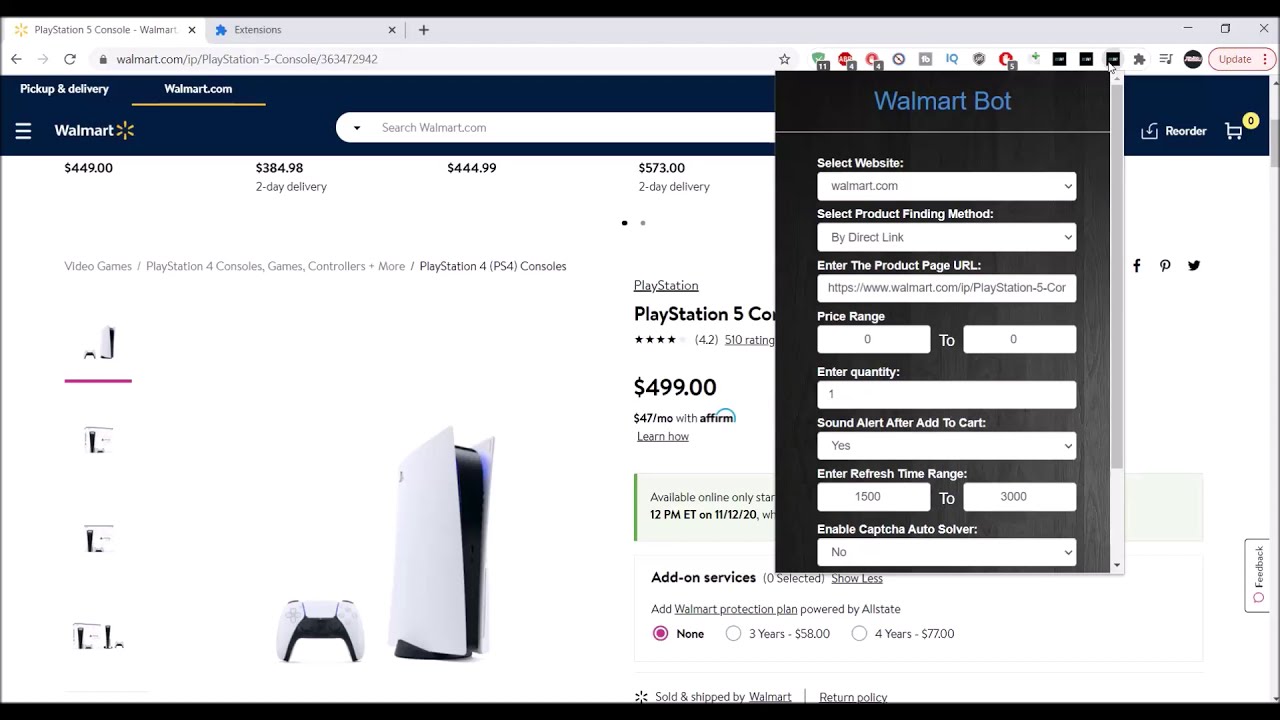Screen dimensions: 1280x720
Task: Select the first PS5 product thumbnail
Action: click(98, 344)
